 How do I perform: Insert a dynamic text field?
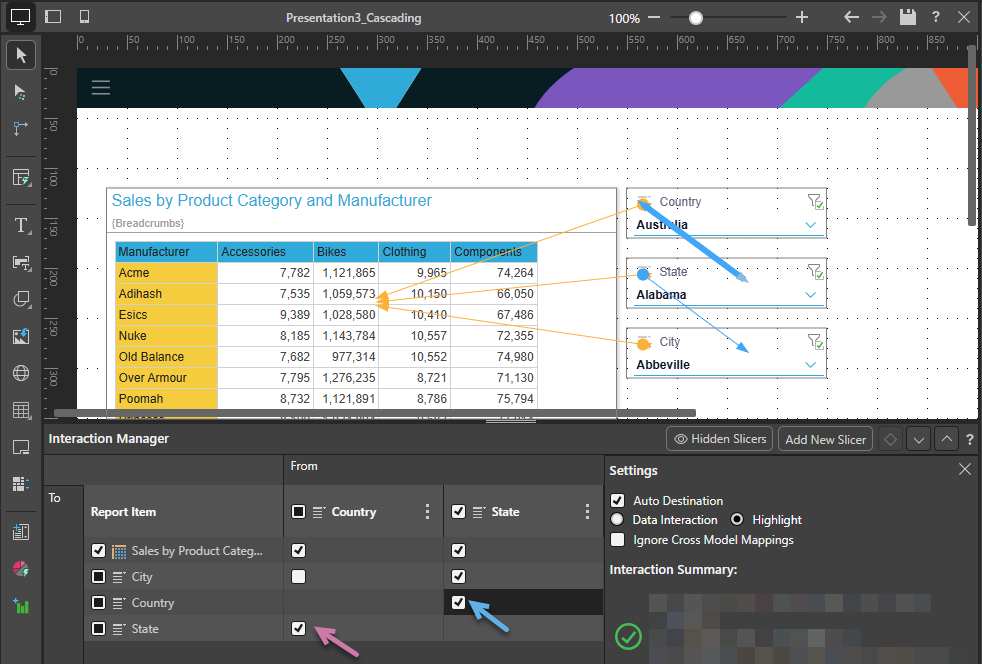point(21,262)
